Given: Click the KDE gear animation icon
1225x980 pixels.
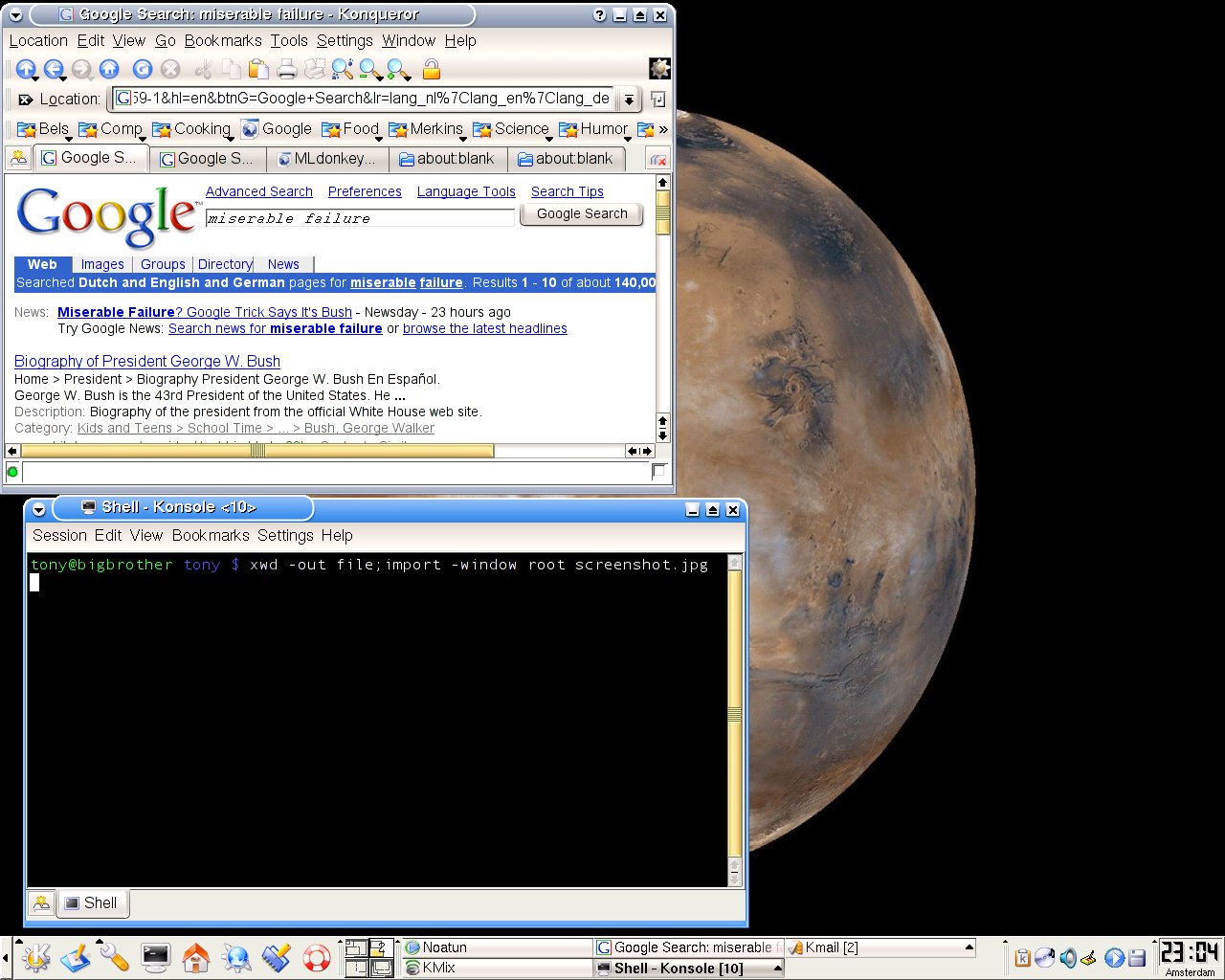Looking at the screenshot, I should click(x=659, y=69).
